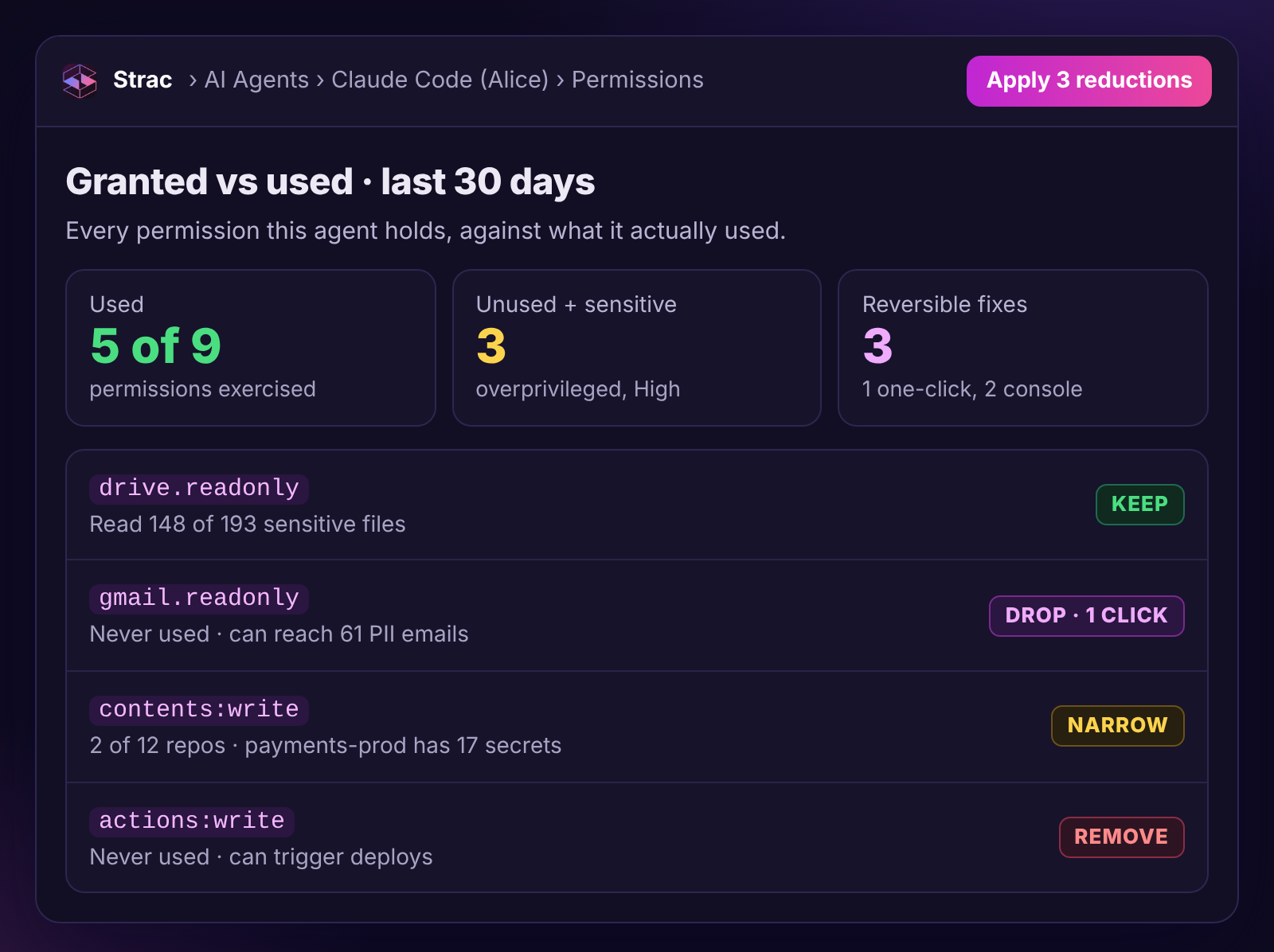Image resolution: width=1274 pixels, height=952 pixels.
Task: Open the 'Reversible fixes' card
Action: [x=1023, y=348]
